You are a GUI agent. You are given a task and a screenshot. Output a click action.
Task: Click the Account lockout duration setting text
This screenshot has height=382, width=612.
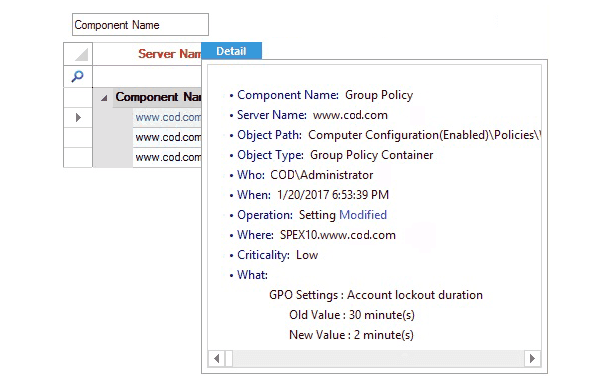[x=415, y=295]
